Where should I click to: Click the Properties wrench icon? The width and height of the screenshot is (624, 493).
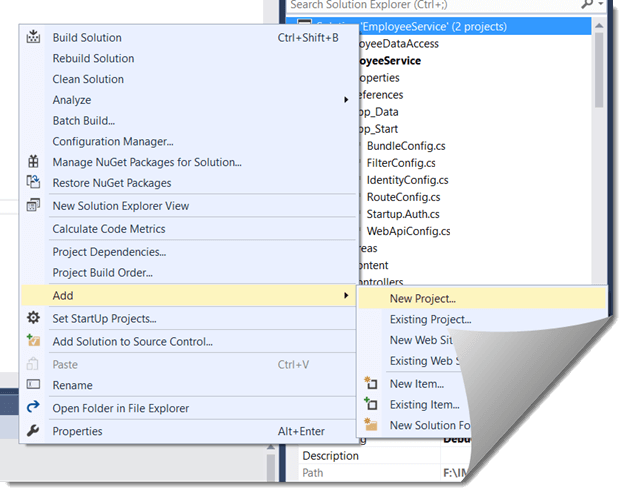click(33, 431)
